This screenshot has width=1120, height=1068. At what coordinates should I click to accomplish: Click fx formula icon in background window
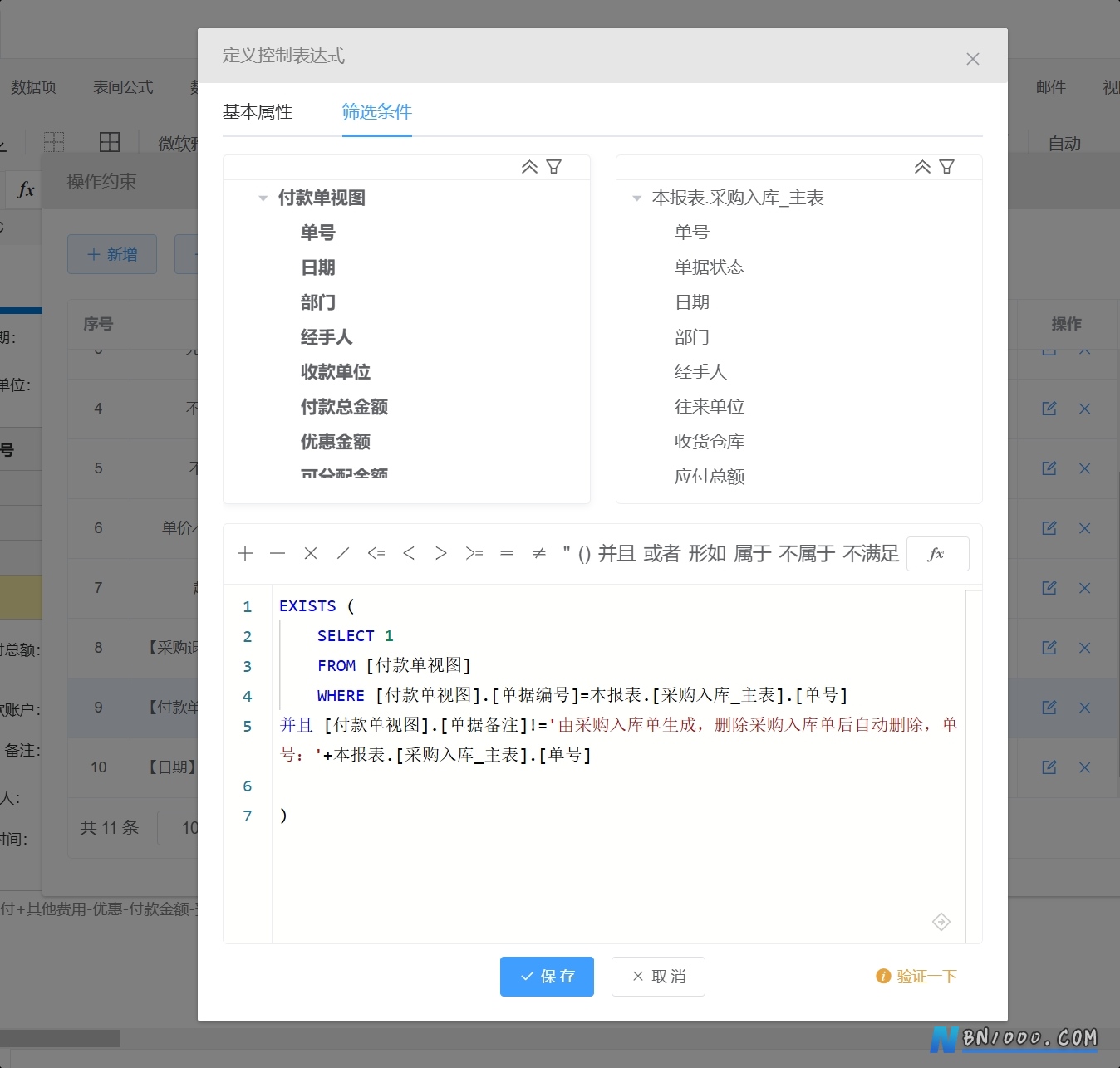tap(26, 190)
